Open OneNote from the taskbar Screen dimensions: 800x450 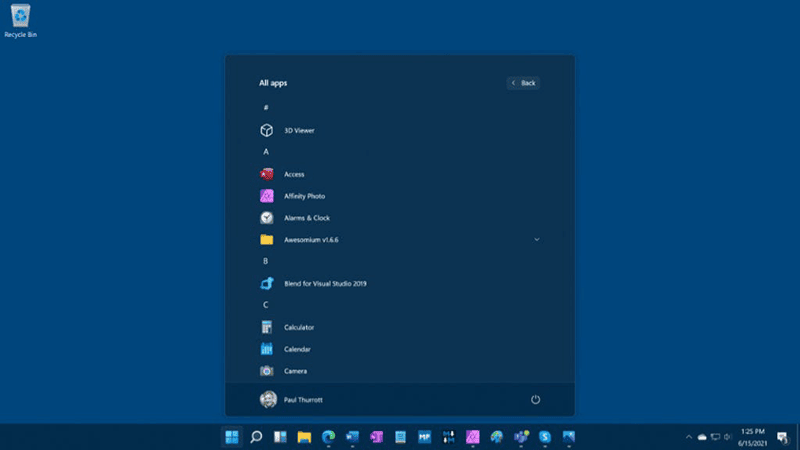(x=376, y=437)
